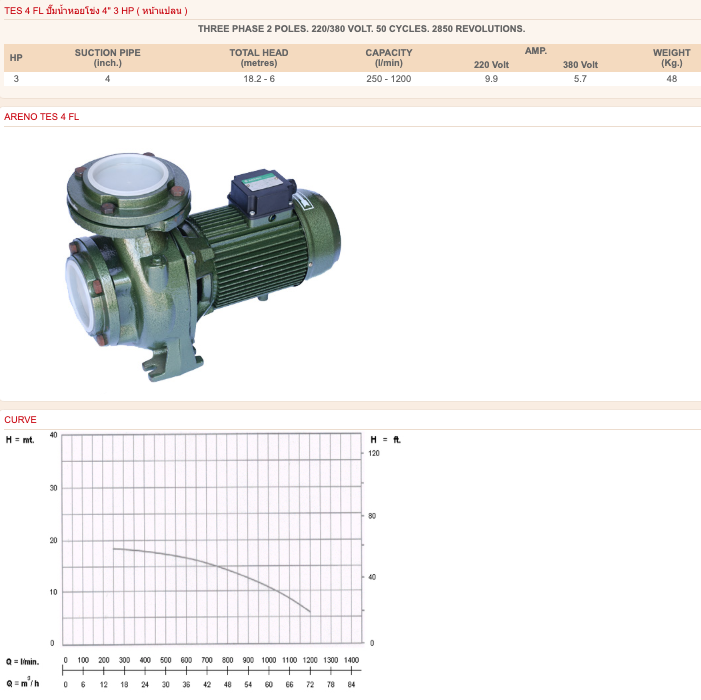Click the TES 4 FL product title
The width and height of the screenshot is (701, 700).
(x=96, y=11)
